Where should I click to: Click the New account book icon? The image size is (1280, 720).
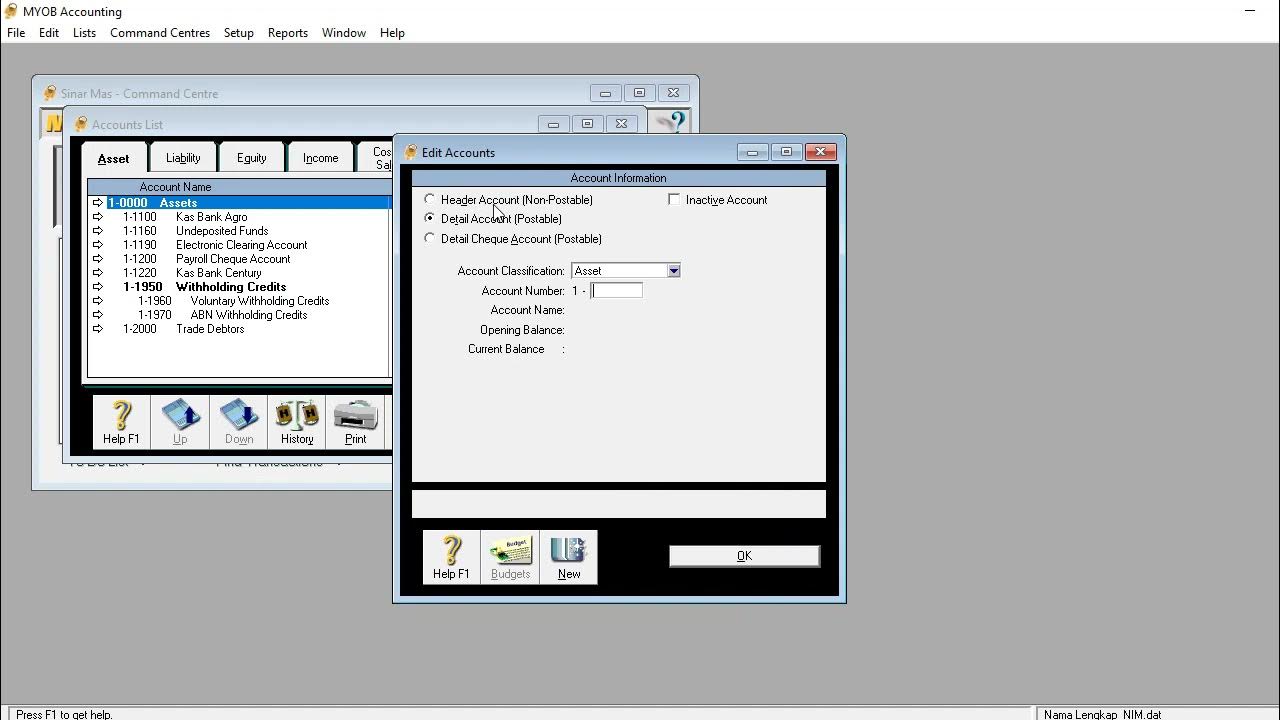569,557
